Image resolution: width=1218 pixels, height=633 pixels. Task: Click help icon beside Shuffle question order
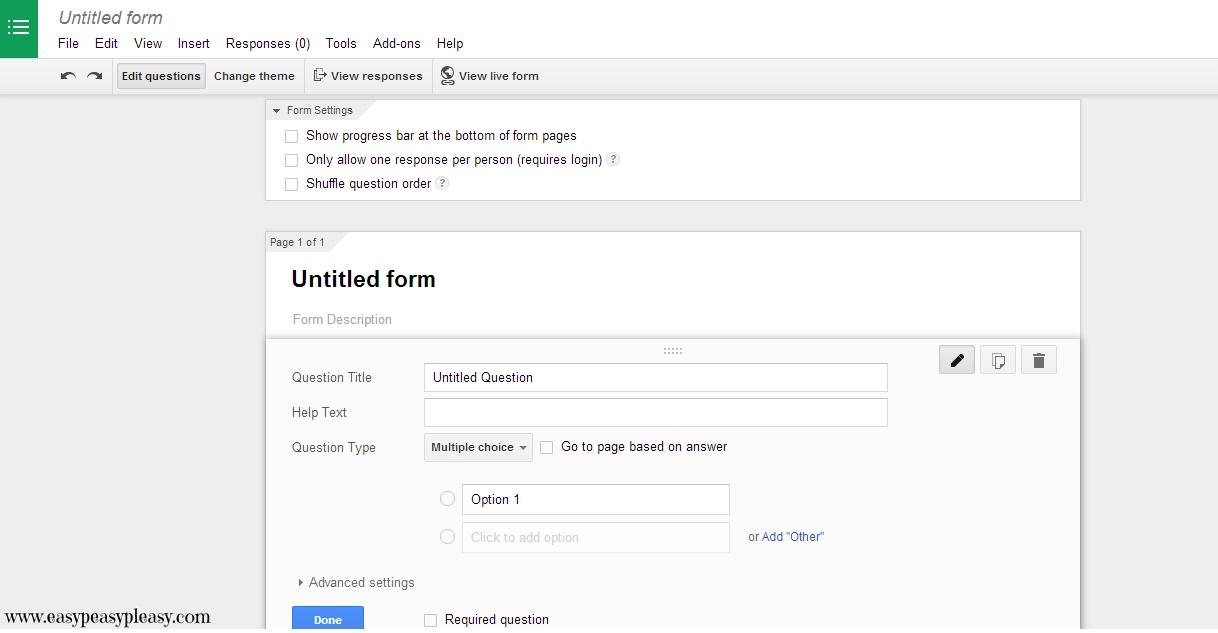[442, 183]
